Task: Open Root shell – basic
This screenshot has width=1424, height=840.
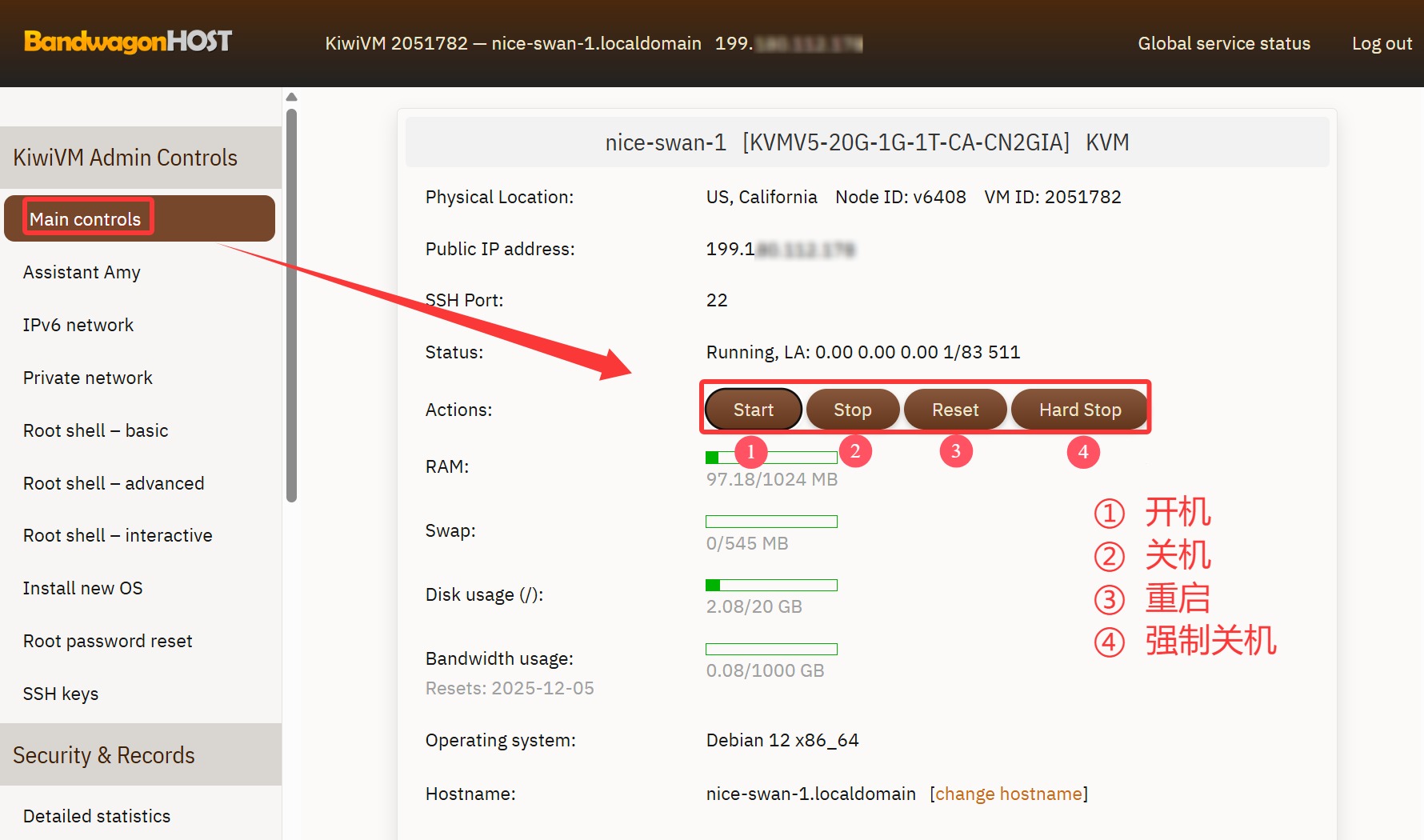Action: click(x=96, y=430)
